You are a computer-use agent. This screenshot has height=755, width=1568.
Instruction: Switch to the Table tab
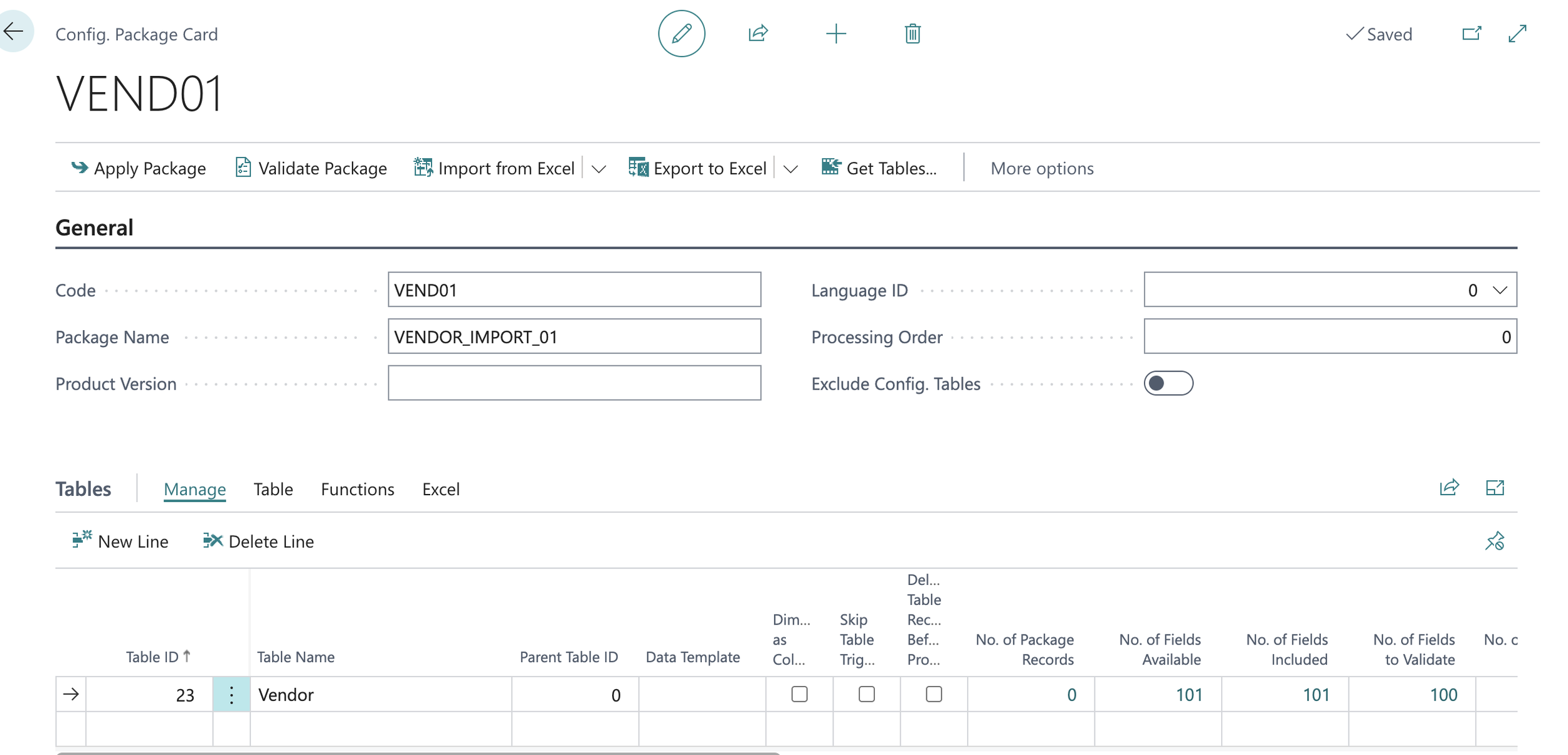pos(273,489)
